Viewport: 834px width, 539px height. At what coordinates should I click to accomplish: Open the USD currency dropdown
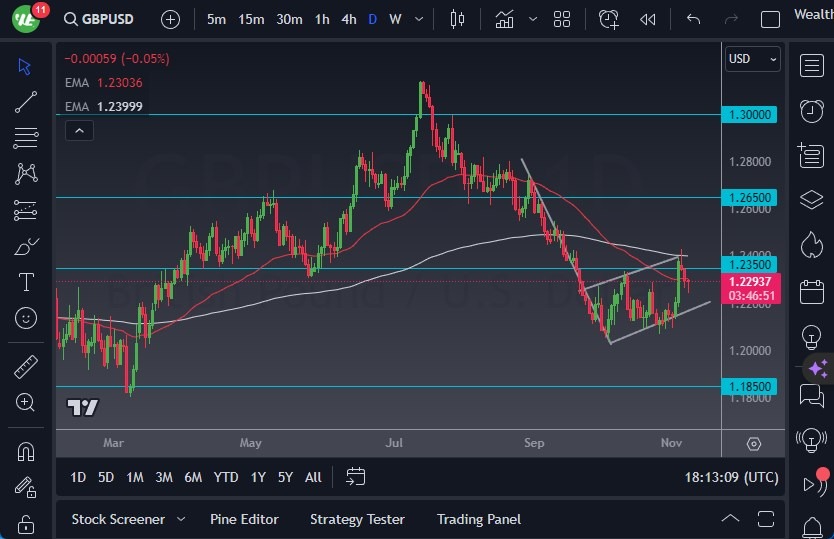click(753, 59)
